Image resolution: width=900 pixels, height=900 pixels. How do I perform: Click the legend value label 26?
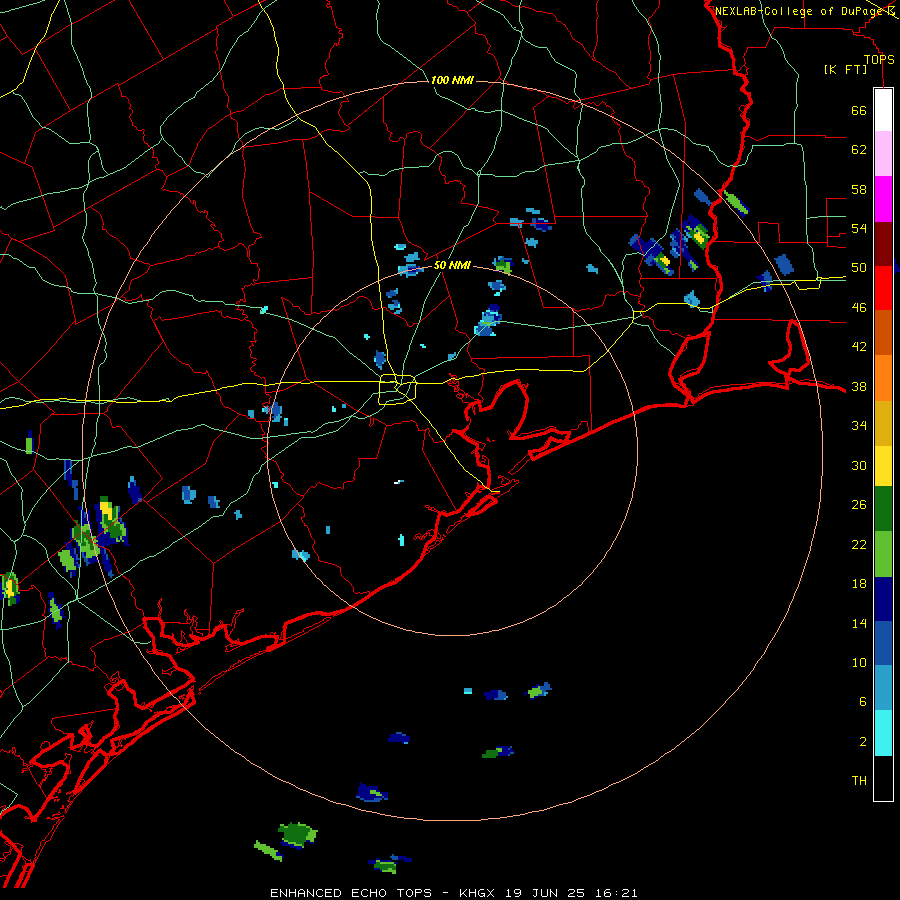tap(859, 505)
